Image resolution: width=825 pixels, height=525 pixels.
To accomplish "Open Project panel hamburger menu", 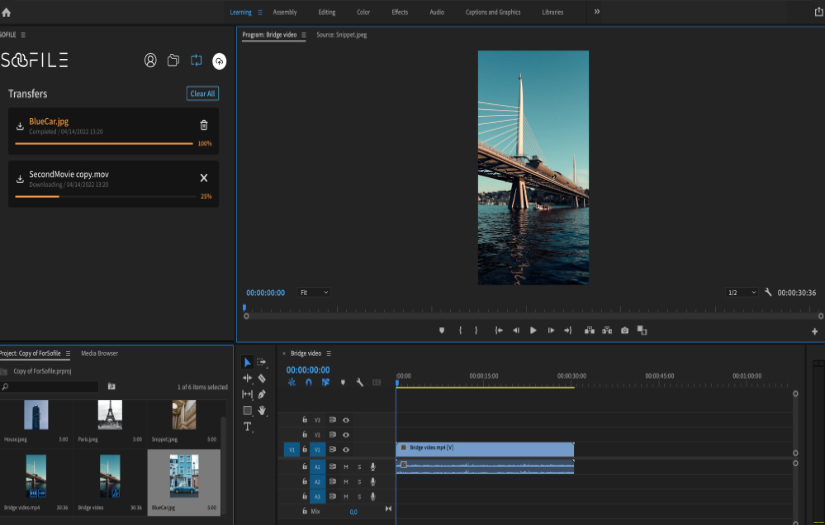I will coord(68,354).
